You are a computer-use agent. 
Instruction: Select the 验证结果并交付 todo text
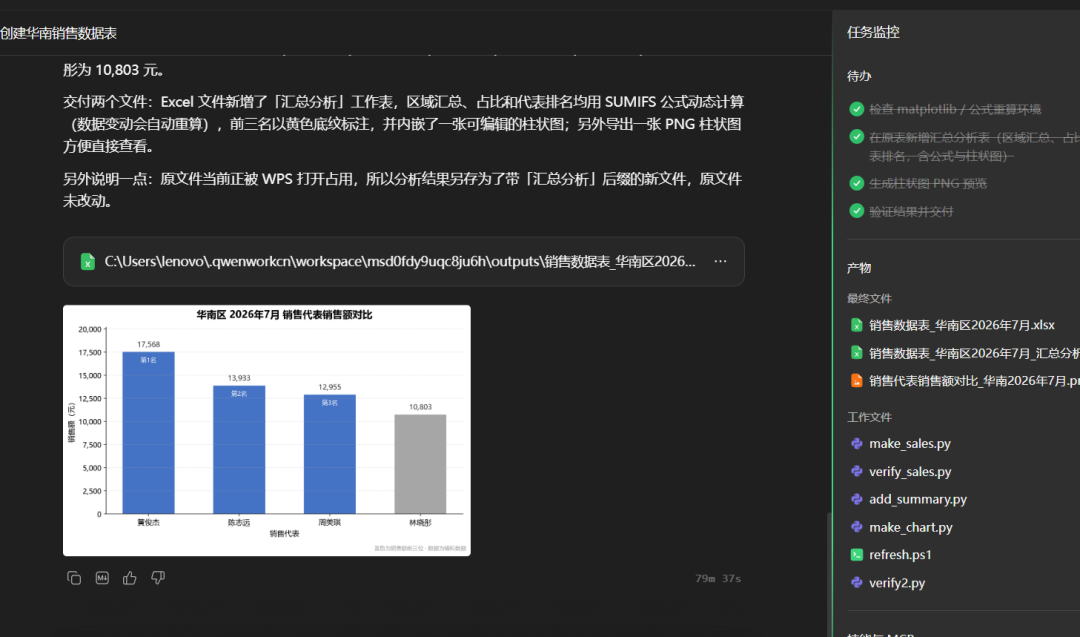click(x=911, y=211)
